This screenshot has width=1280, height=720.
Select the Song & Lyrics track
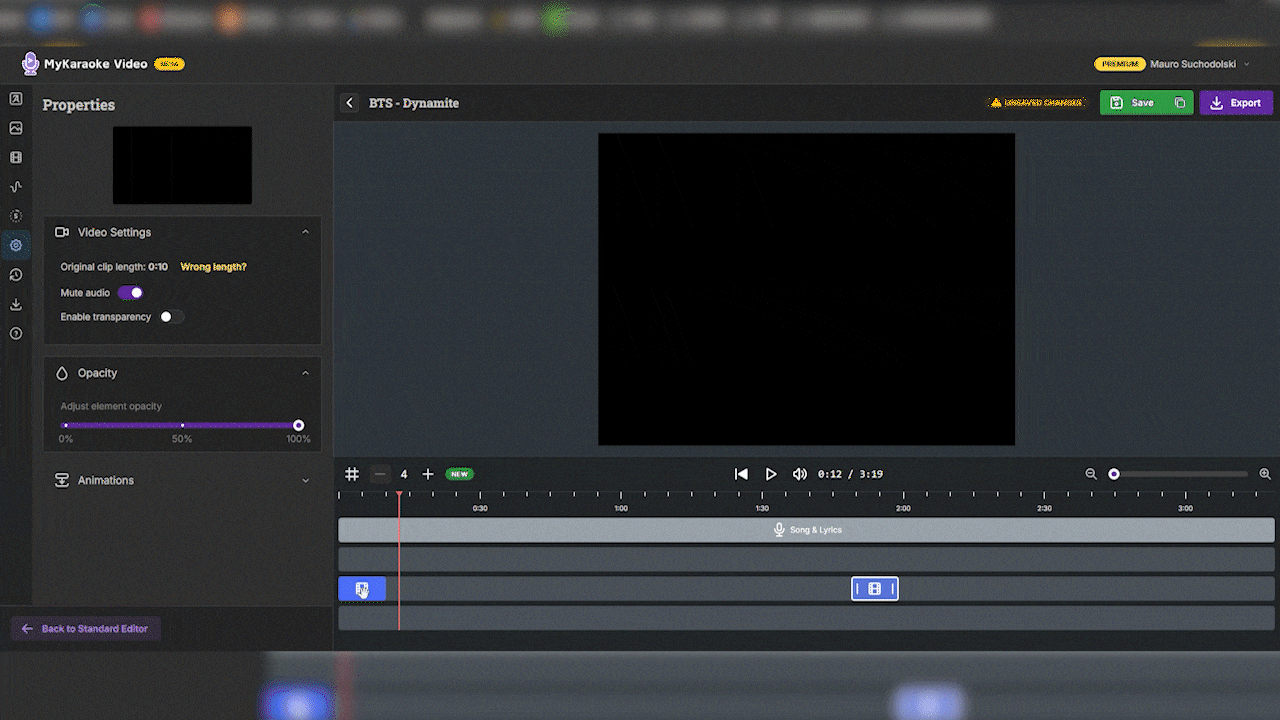click(x=806, y=530)
